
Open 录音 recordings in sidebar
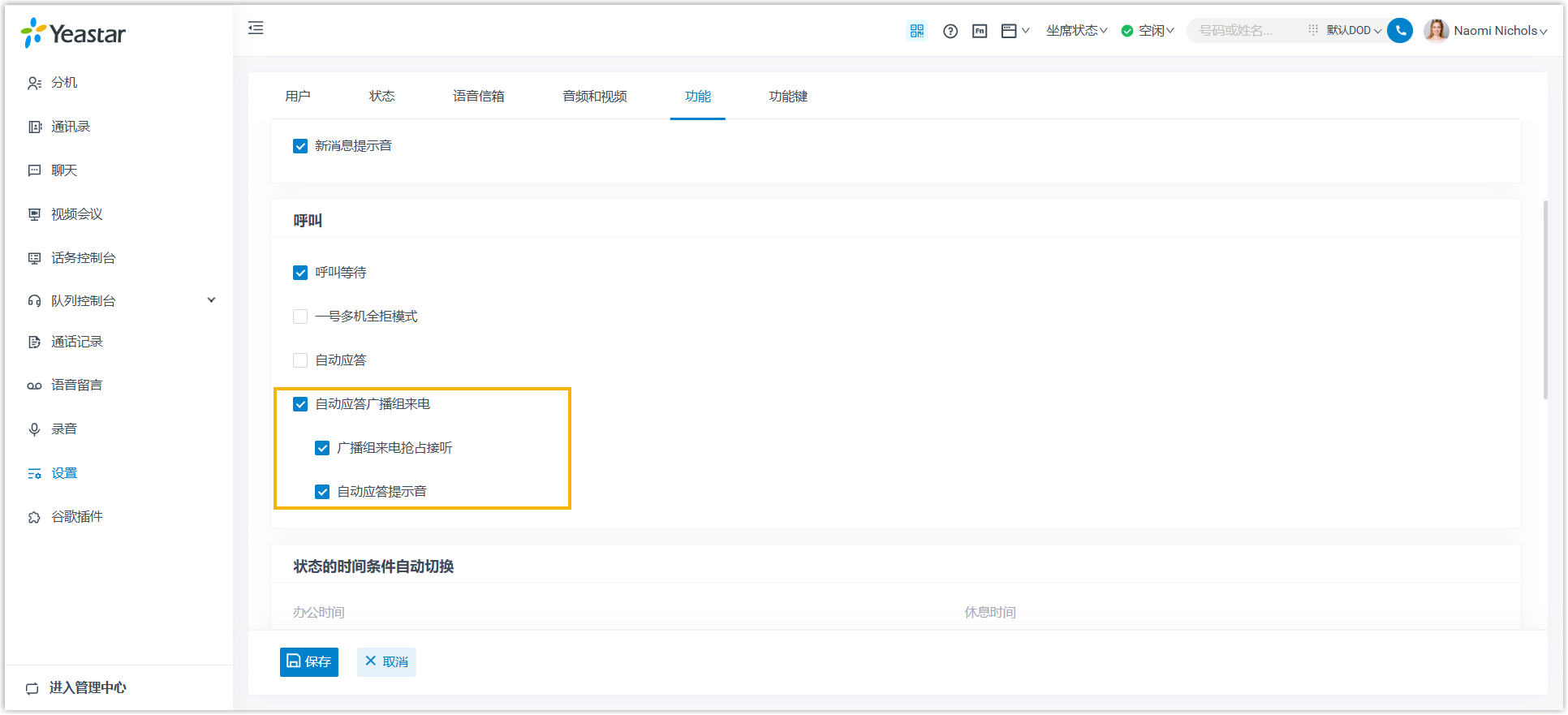pyautogui.click(x=64, y=429)
